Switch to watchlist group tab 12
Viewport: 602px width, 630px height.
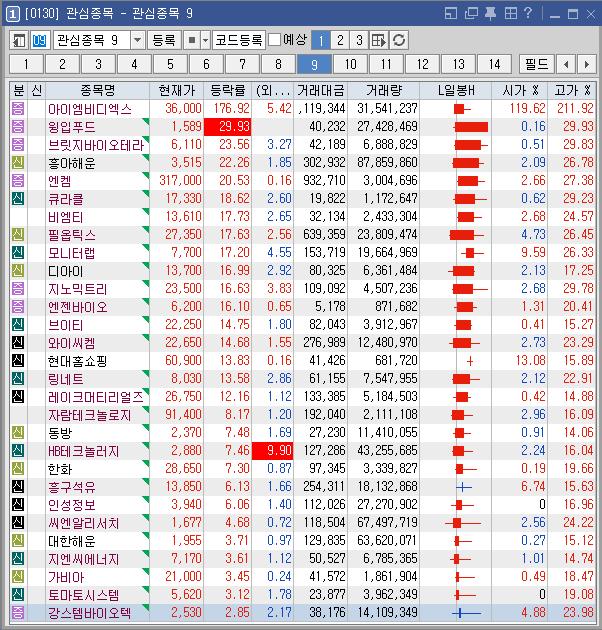[x=422, y=64]
